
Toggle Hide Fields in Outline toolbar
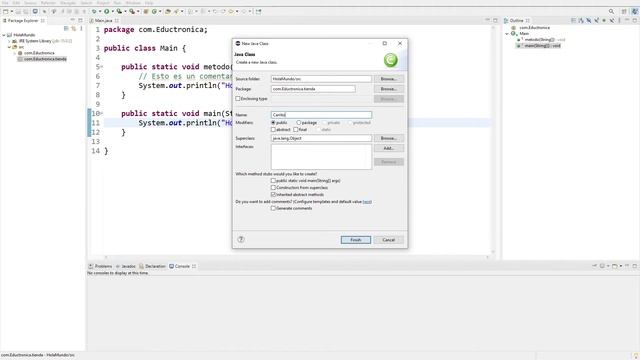tap(589, 20)
